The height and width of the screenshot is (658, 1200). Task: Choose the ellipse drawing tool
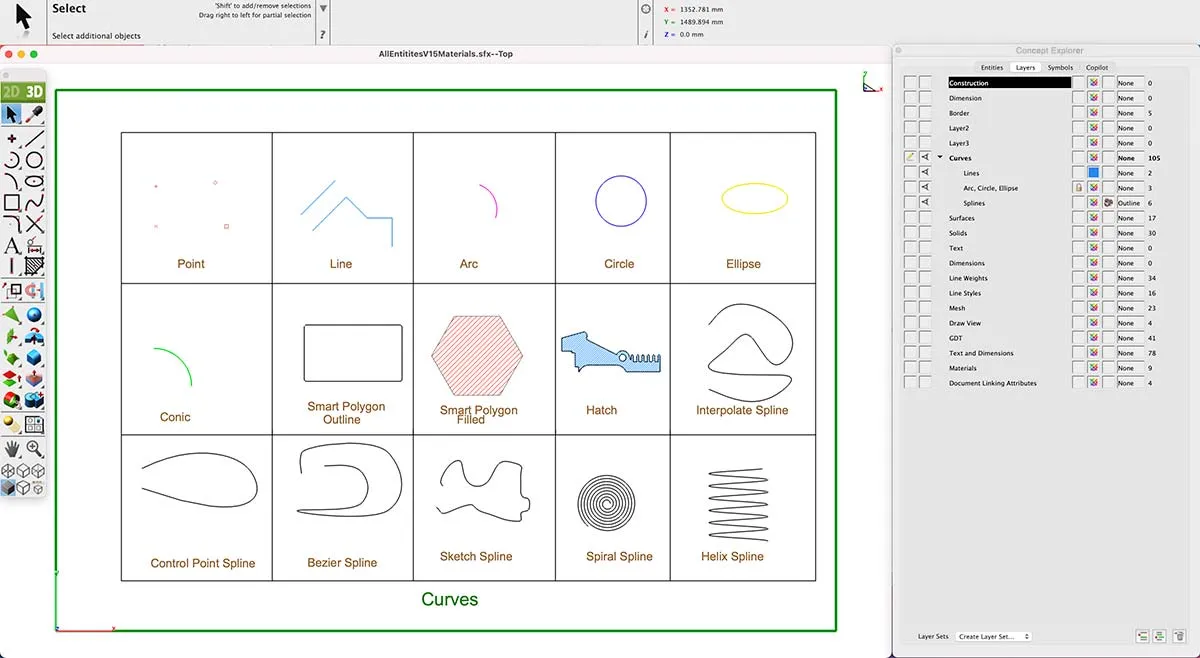[x=34, y=181]
